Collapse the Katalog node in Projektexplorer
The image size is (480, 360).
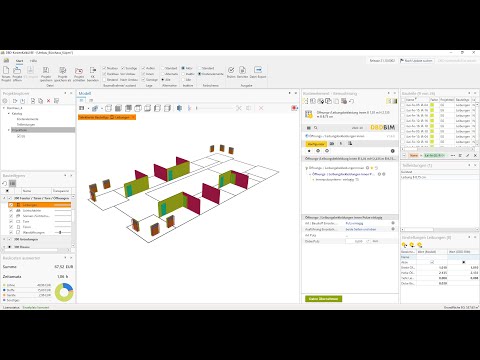coord(9,114)
